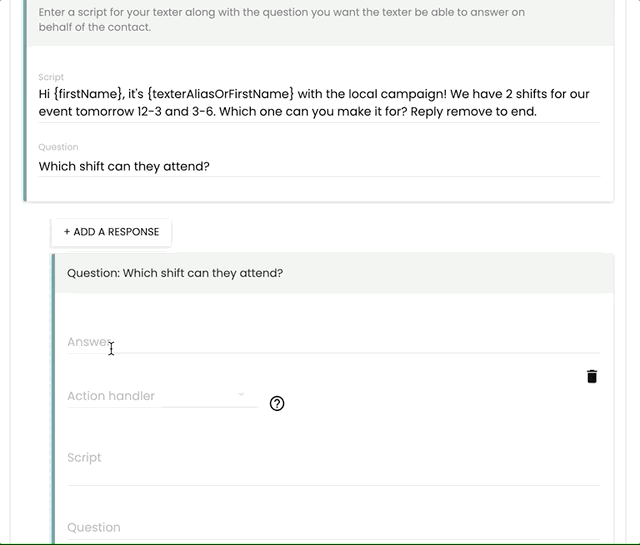Click the empty Question field in the response card
640x545 pixels.
(x=333, y=530)
